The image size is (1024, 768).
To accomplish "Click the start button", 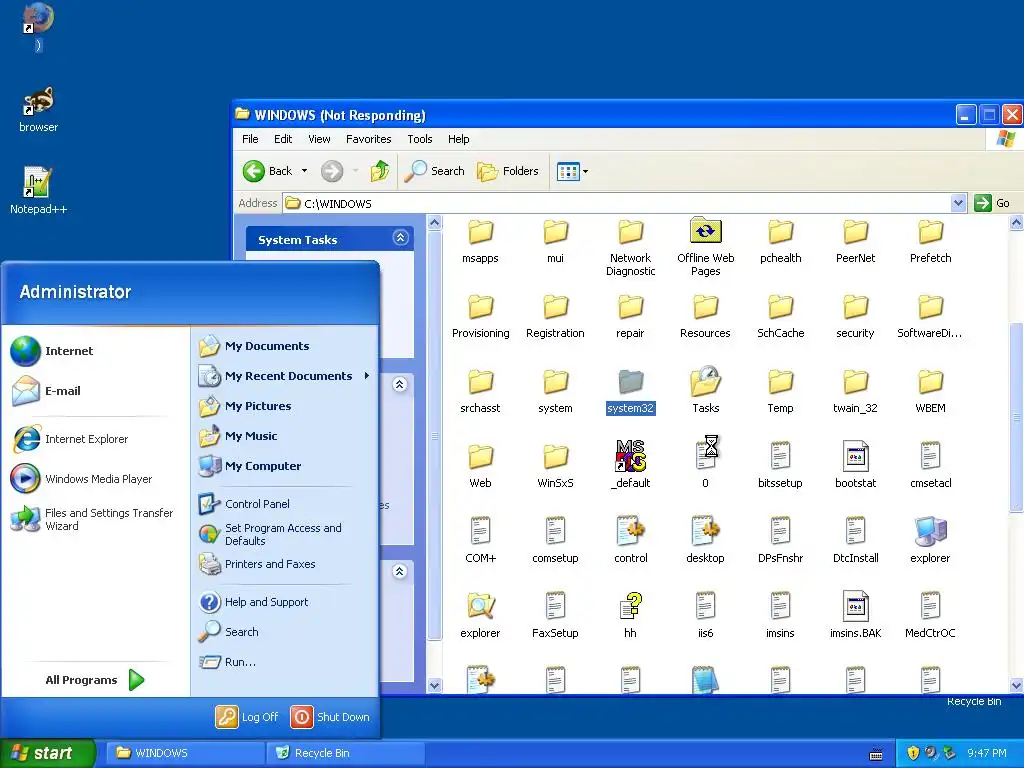I will 47,753.
